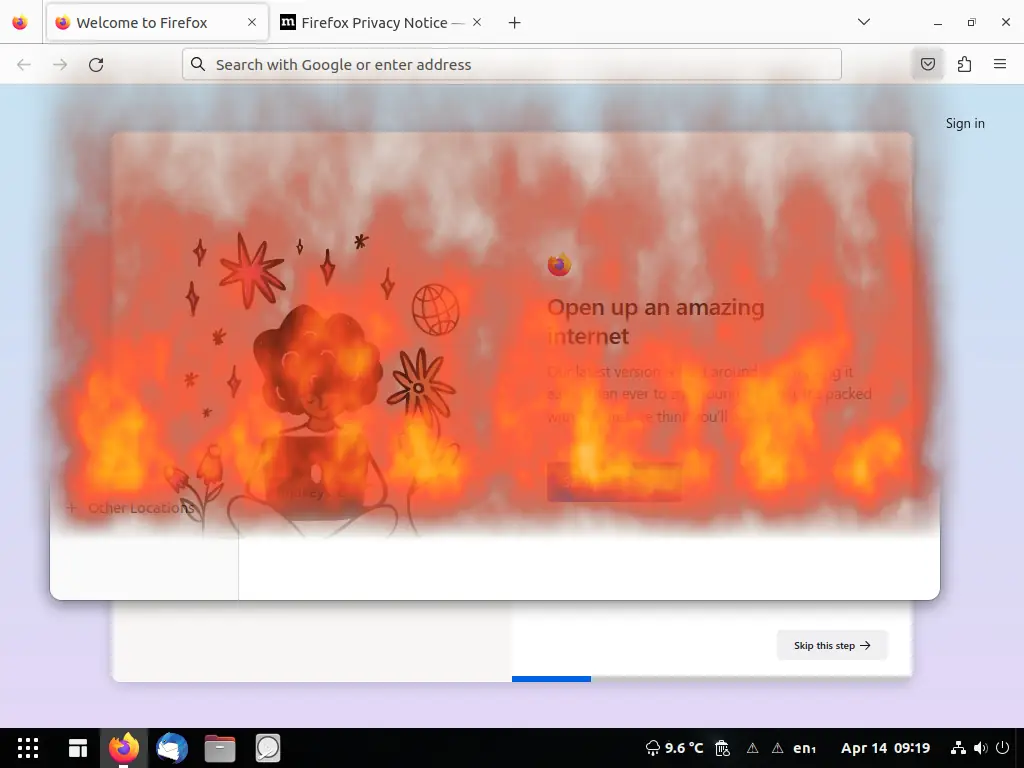Click the Open up an amazing internet heading
Screen dimensions: 1024x768
click(x=656, y=321)
